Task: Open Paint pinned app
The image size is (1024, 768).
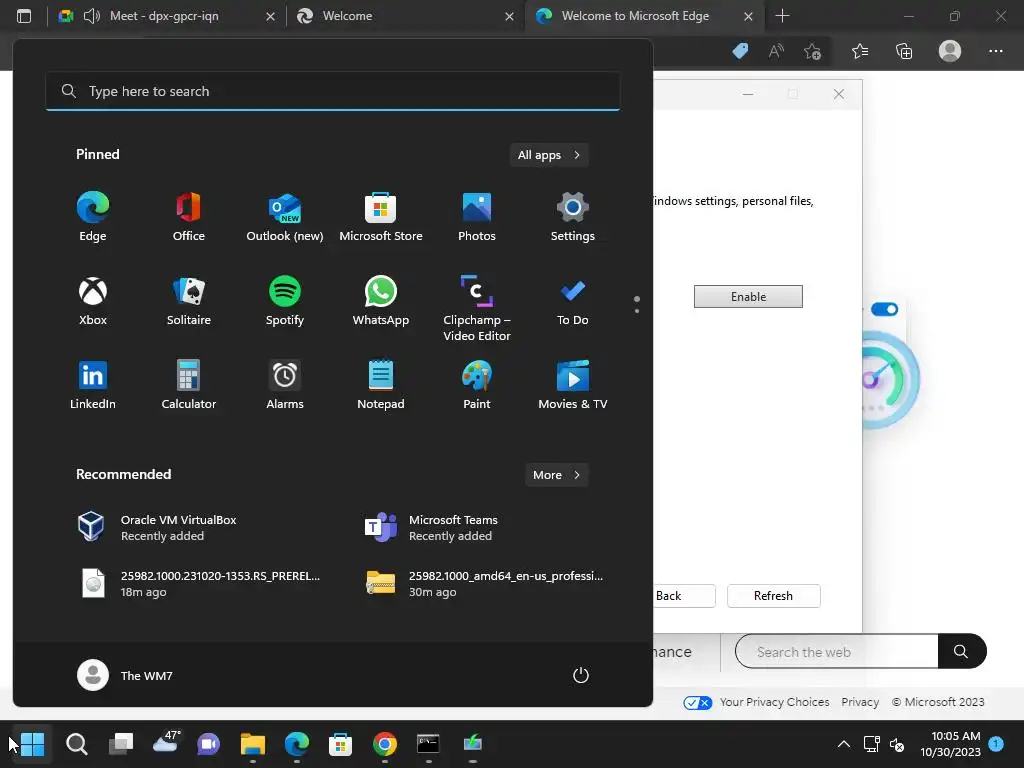Action: point(477,385)
